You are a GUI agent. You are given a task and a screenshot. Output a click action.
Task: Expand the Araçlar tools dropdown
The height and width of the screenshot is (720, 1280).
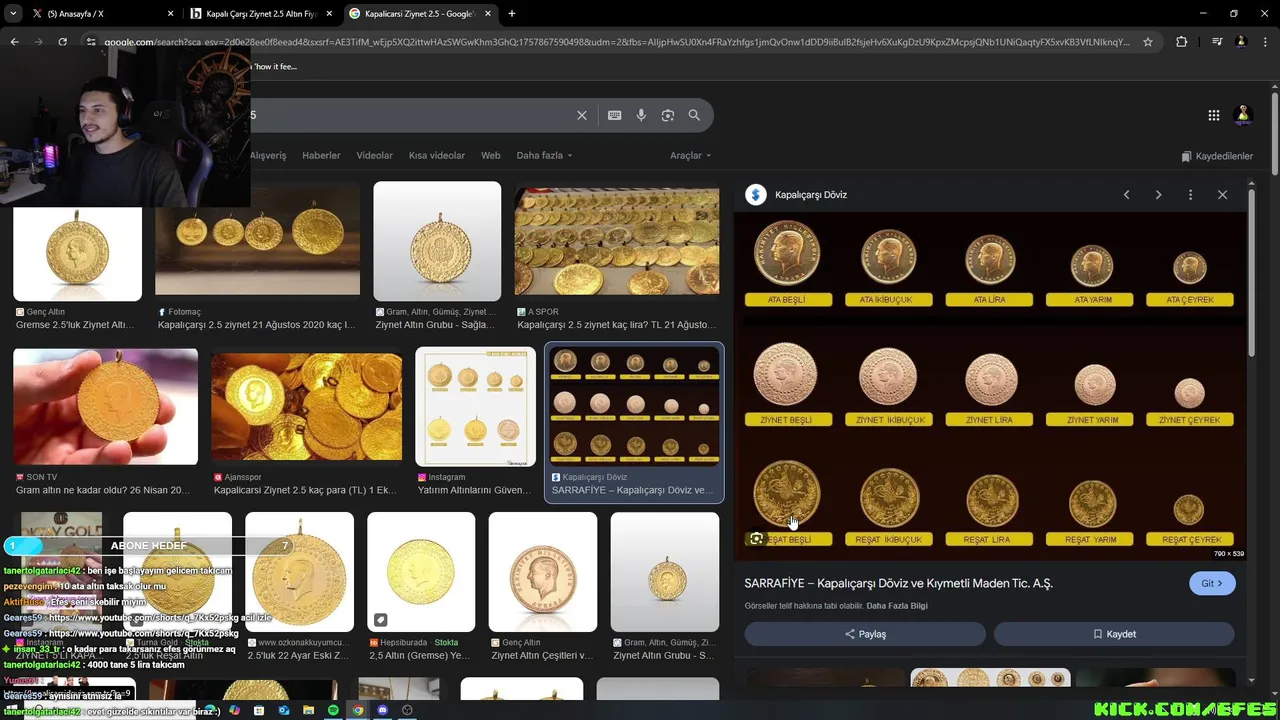(691, 156)
